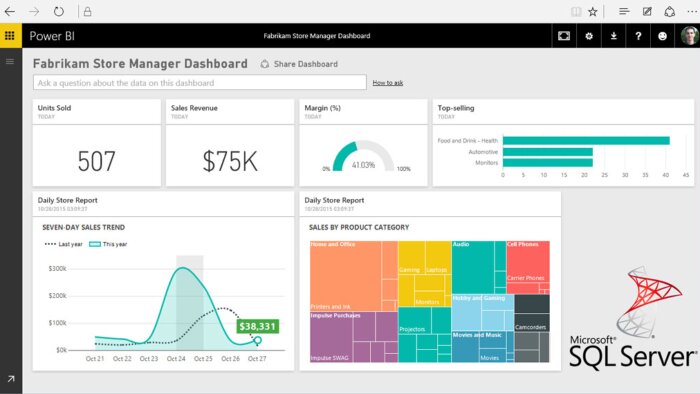Click Share Dashboard
The width and height of the screenshot is (700, 394).
(x=299, y=64)
